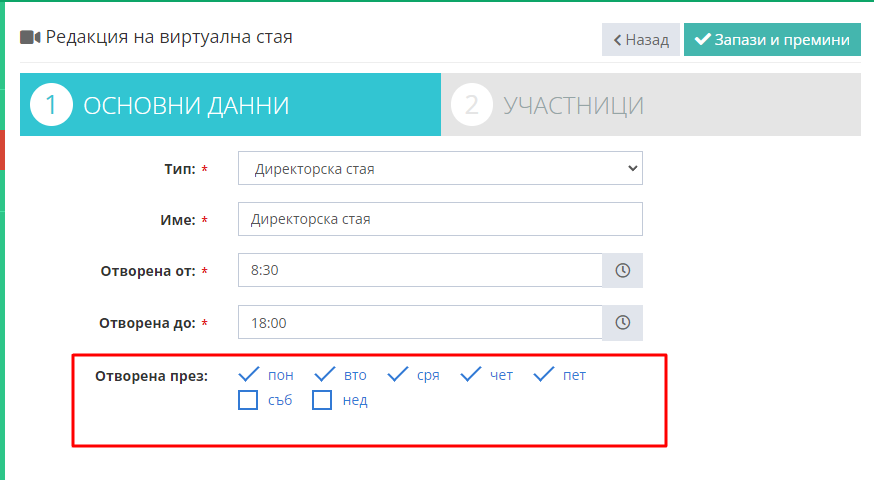874x480 pixels.
Task: Click 'Запази и премини' save button
Action: coord(773,40)
